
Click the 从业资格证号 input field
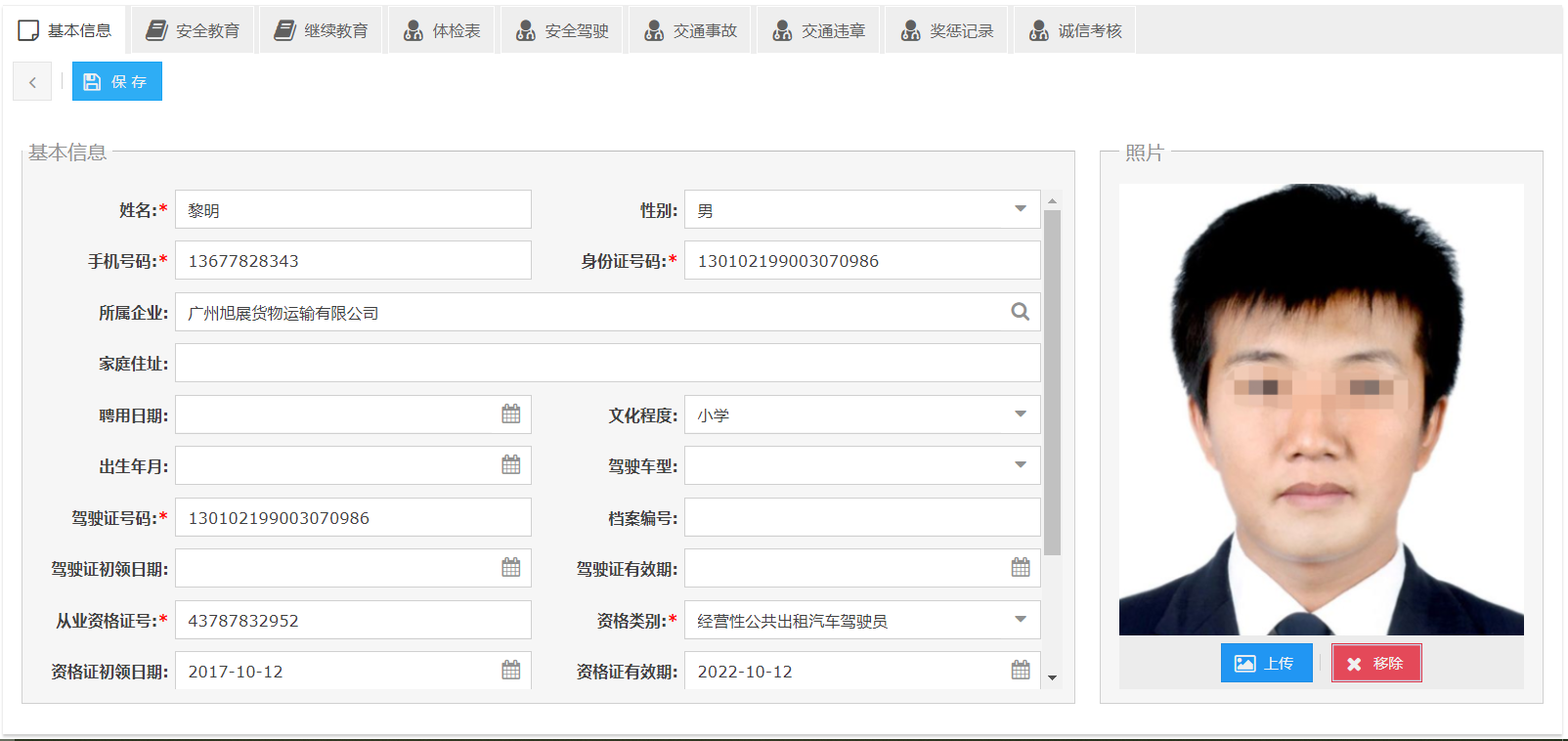[353, 620]
